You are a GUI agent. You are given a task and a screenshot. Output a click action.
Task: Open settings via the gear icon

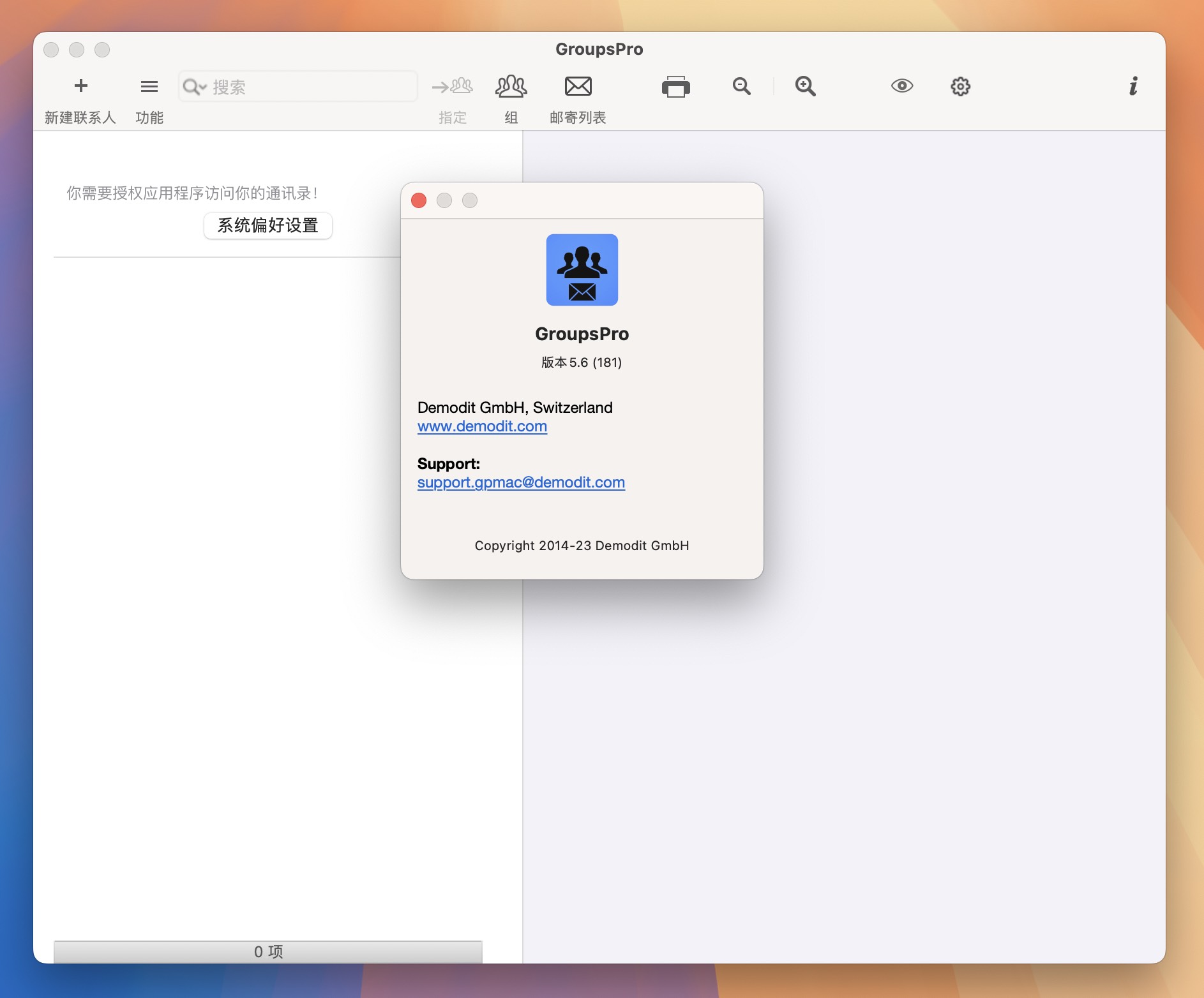[961, 86]
